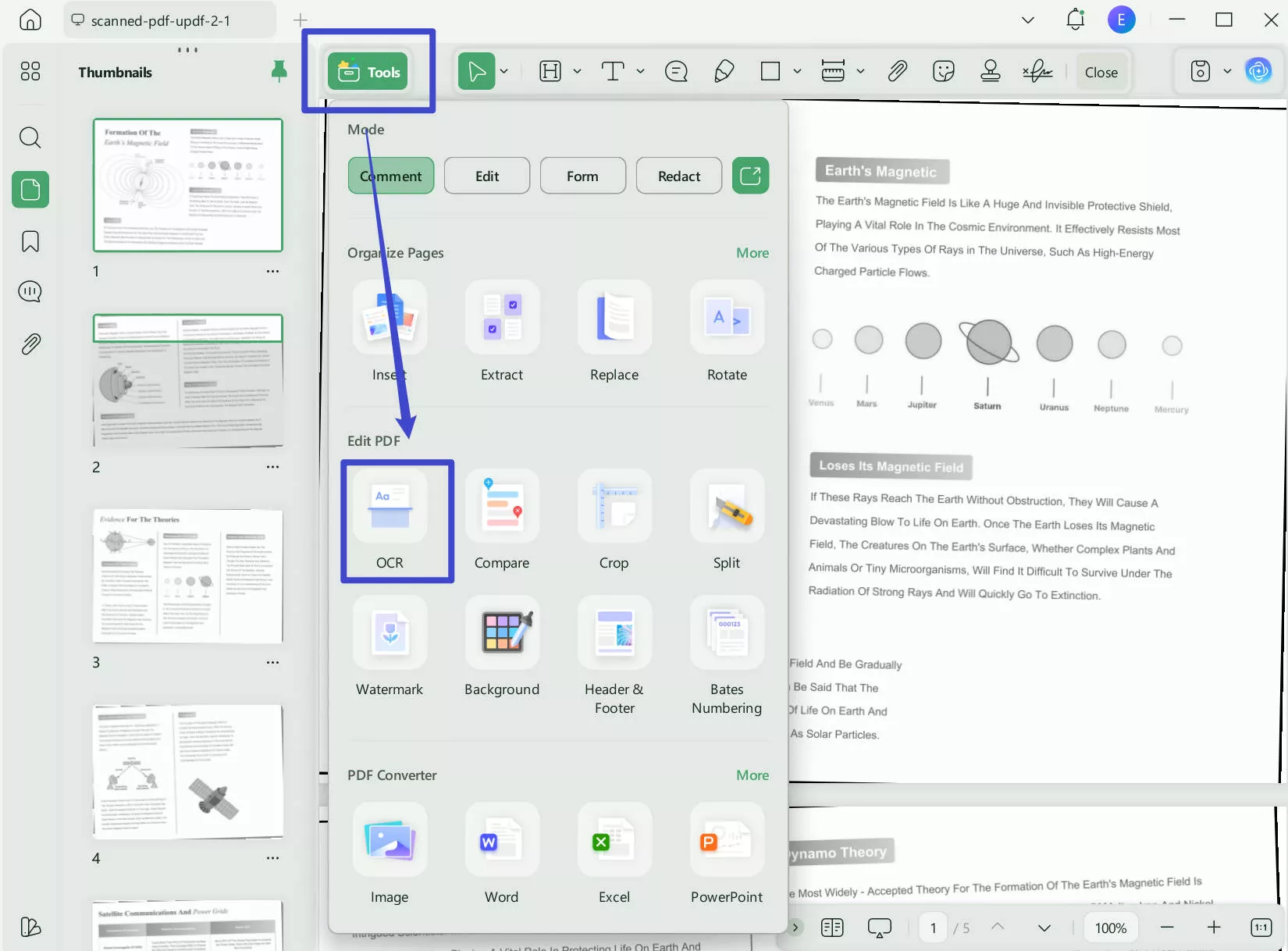Go to the home screen
This screenshot has height=951, width=1288.
coord(30,20)
